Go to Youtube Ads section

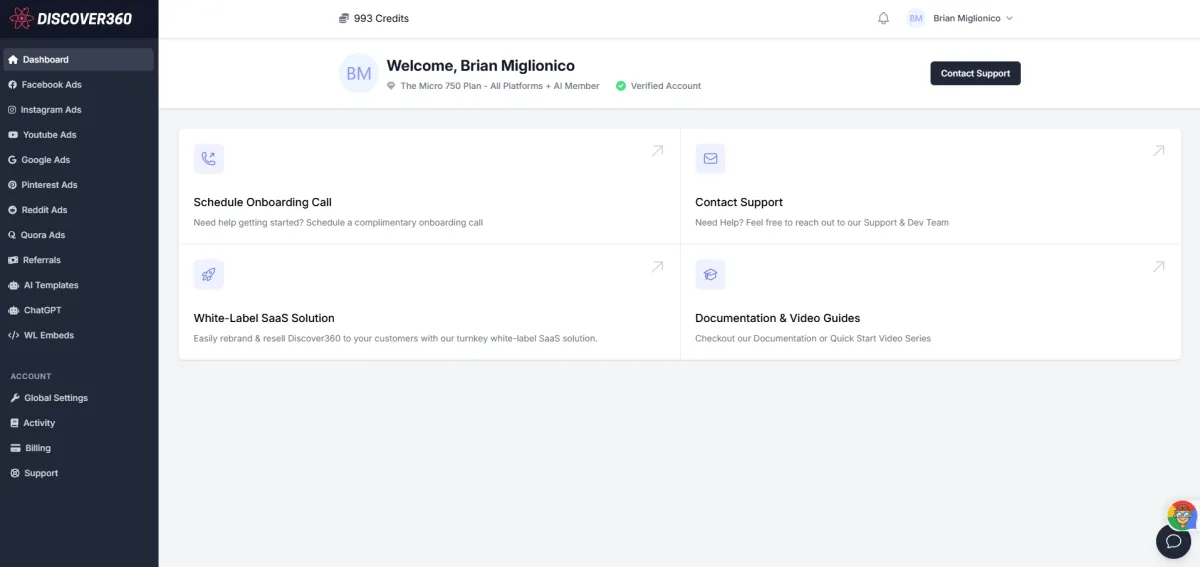tap(49, 135)
